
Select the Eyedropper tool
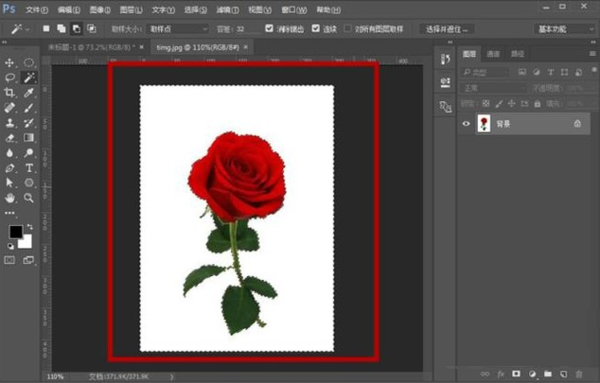tap(29, 93)
